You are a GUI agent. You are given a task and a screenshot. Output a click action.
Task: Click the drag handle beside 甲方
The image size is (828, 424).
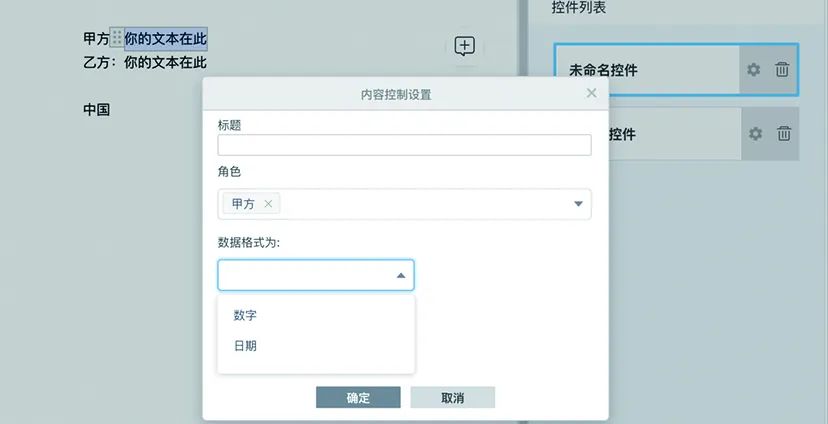point(117,38)
